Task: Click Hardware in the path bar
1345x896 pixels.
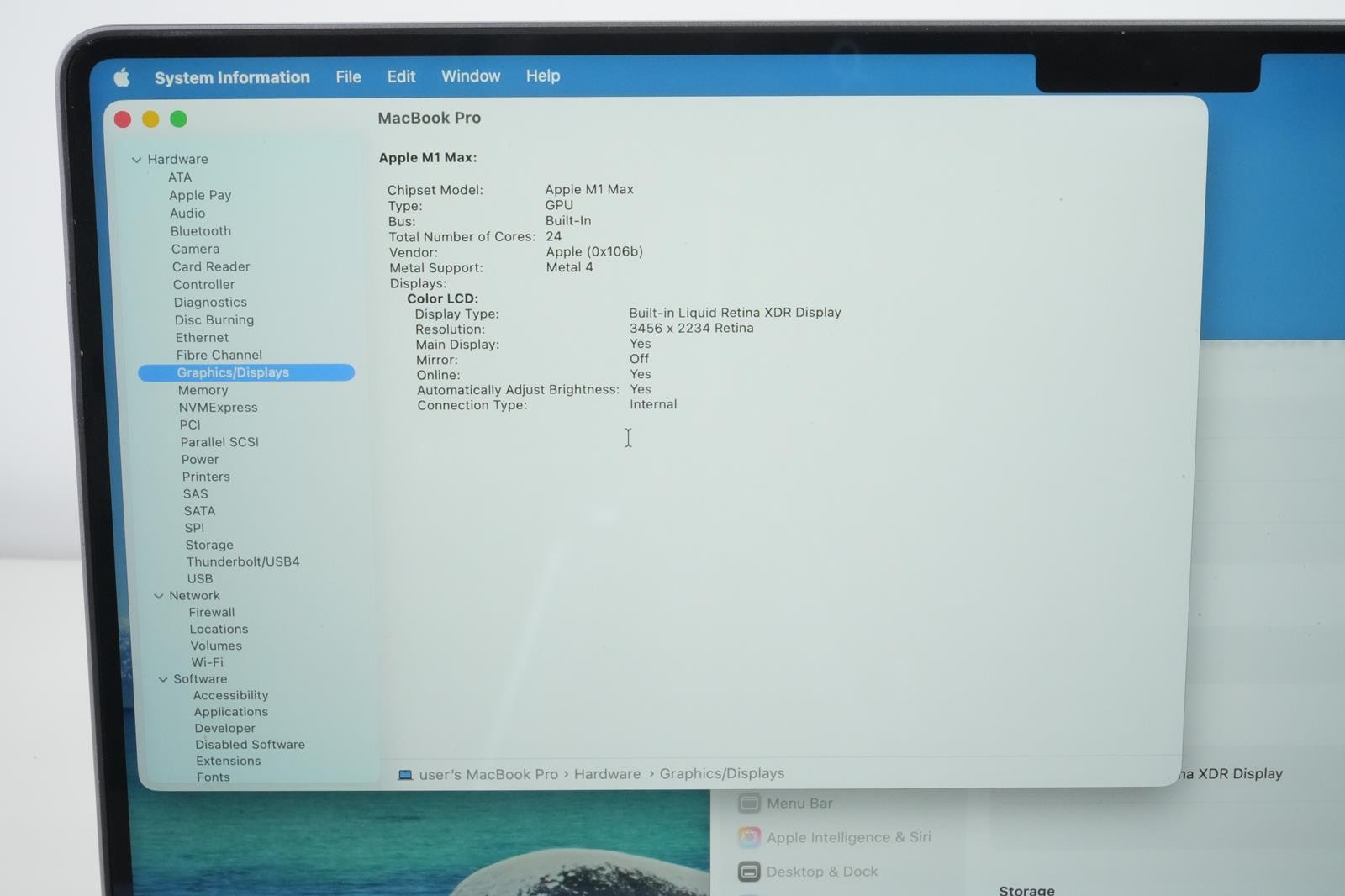Action: (x=607, y=774)
